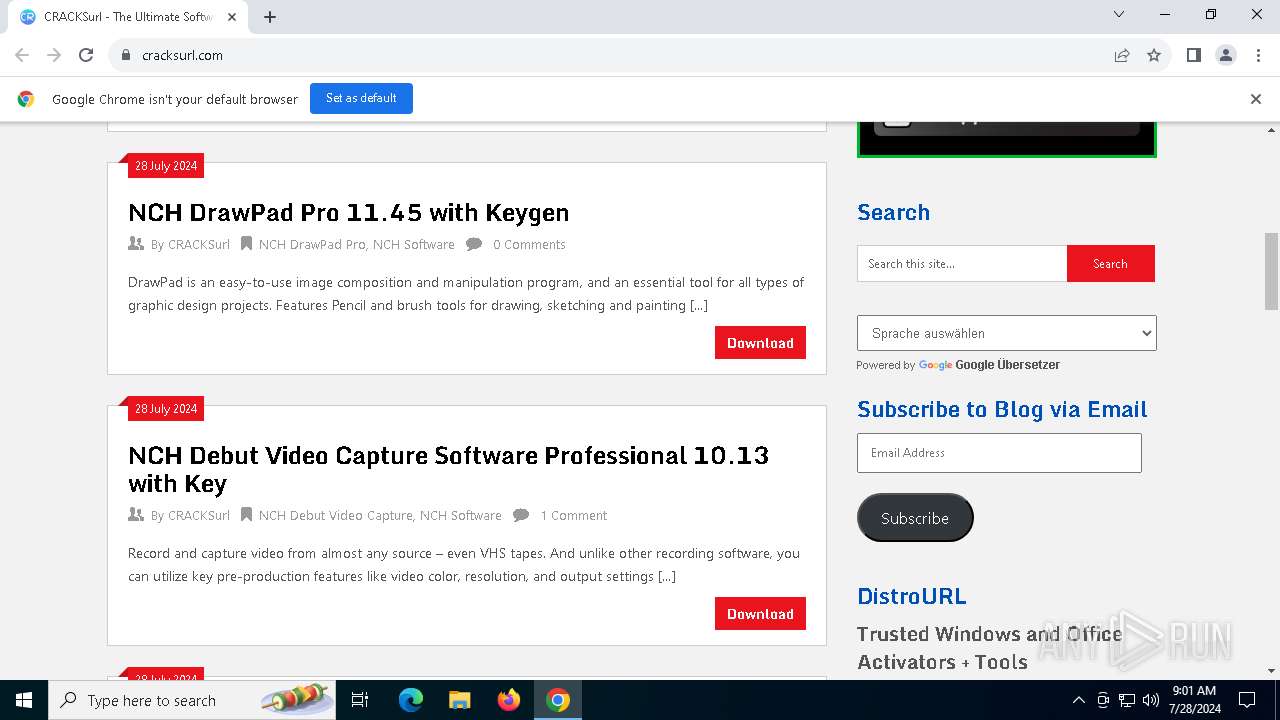The width and height of the screenshot is (1280, 720).
Task: Open the NCH DrawPad Pro category link
Action: (312, 244)
